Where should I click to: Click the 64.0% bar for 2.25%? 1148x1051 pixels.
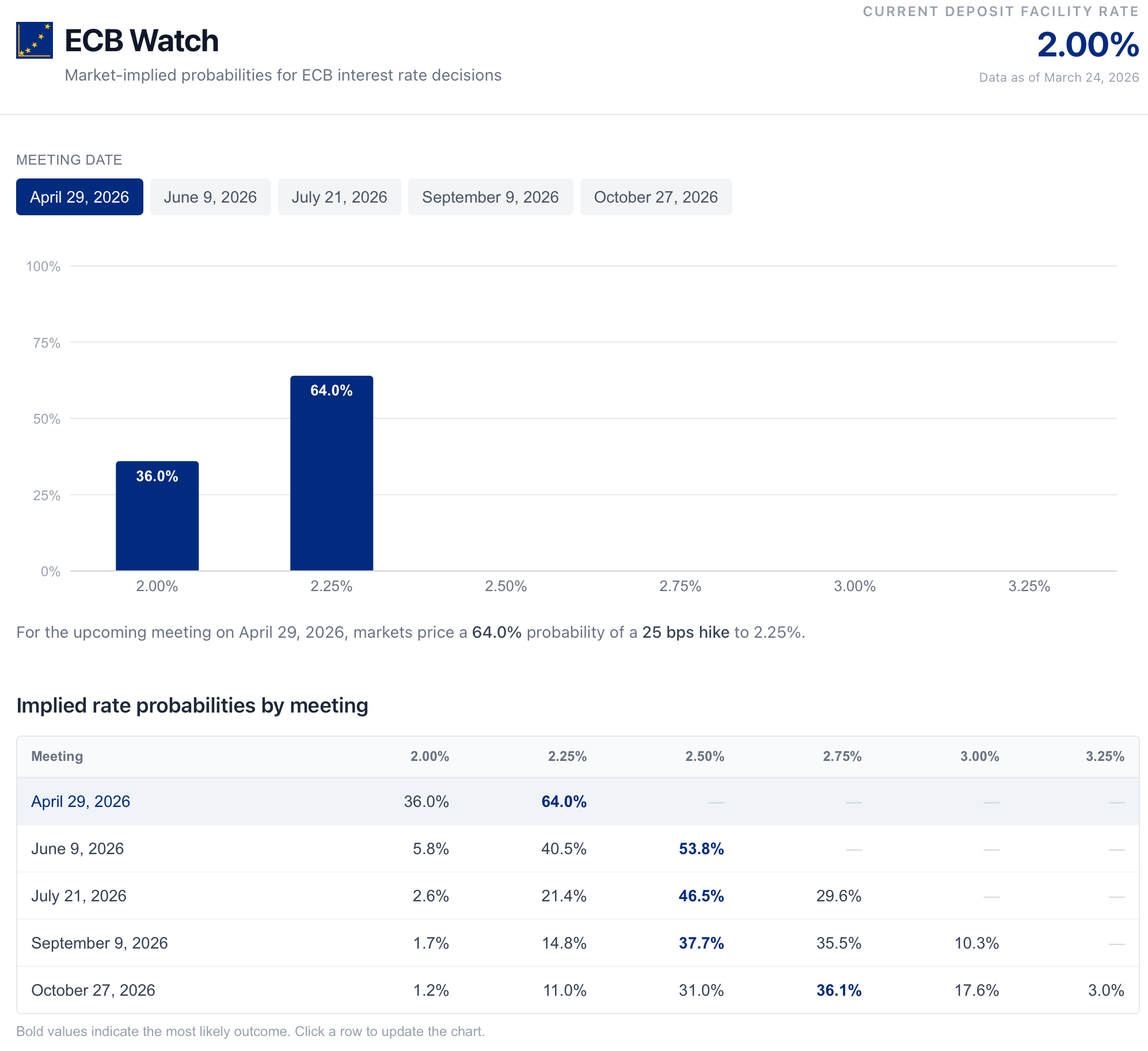tap(332, 473)
